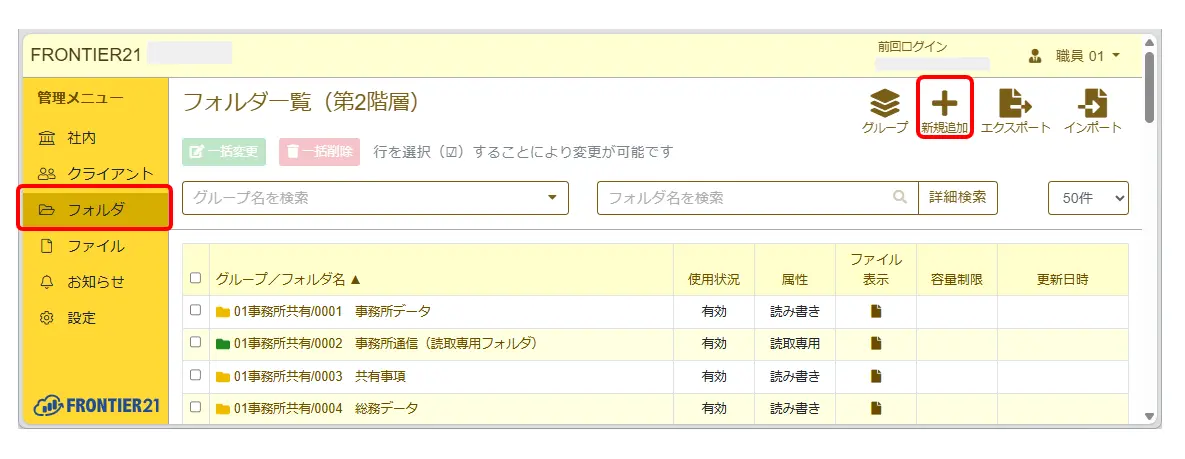Toggle the select-all checkbox in table header
The height and width of the screenshot is (459, 1185).
pyautogui.click(x=196, y=279)
